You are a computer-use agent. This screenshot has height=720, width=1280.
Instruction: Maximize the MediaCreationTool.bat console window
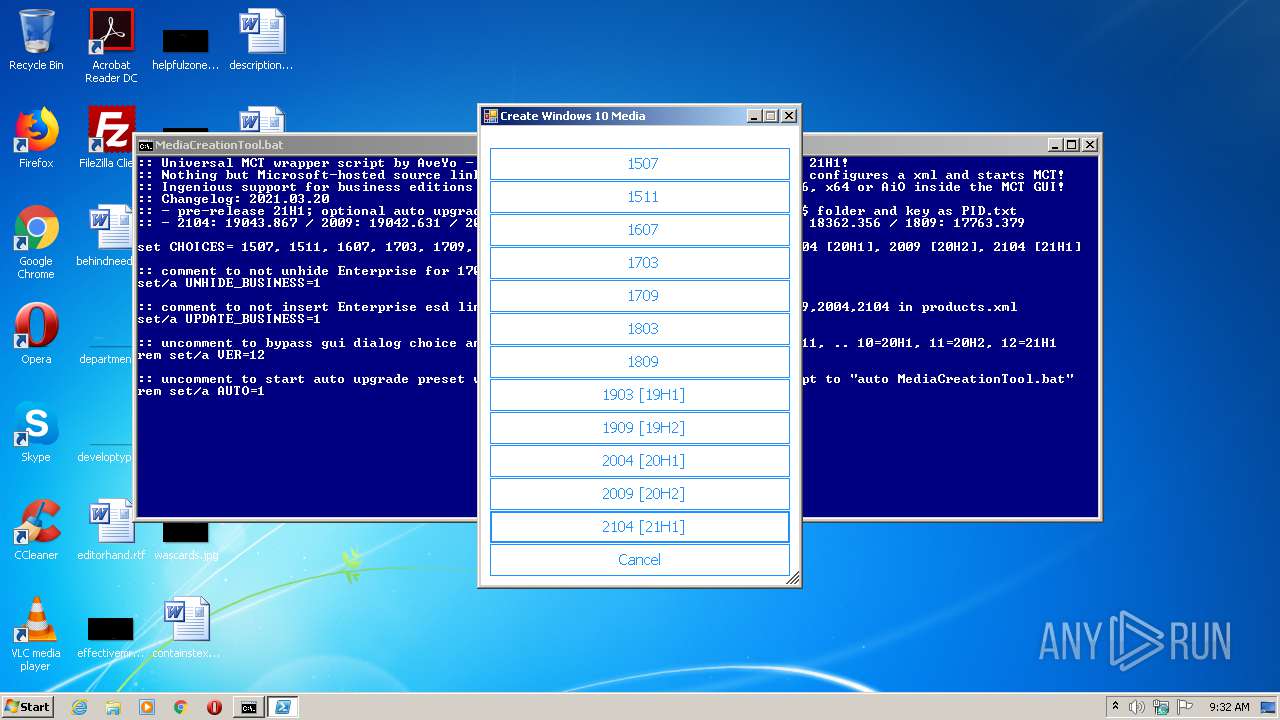tap(1071, 145)
